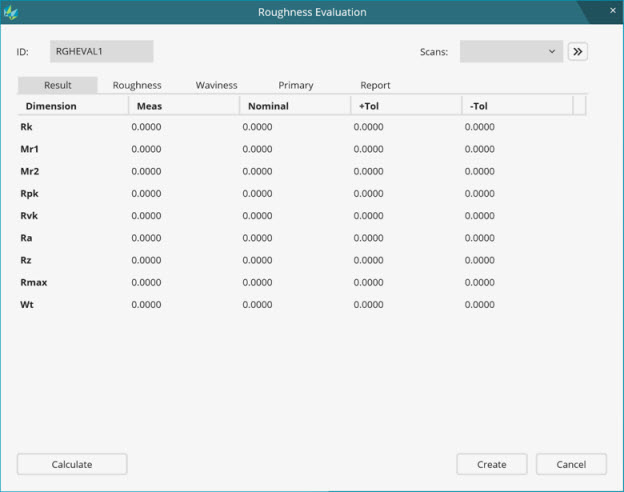
Task: Click the -Tol value for Wt
Action: pos(480,304)
